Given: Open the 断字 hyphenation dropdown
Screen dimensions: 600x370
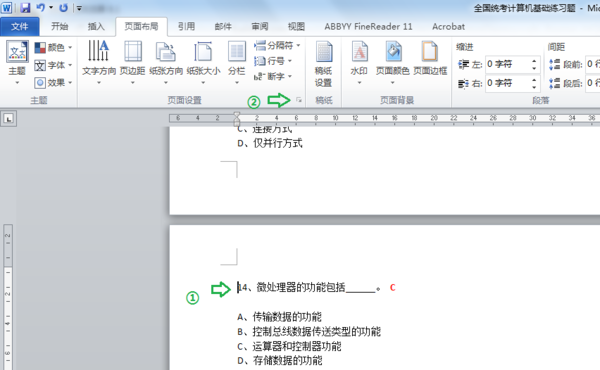Looking at the screenshot, I should click(273, 77).
